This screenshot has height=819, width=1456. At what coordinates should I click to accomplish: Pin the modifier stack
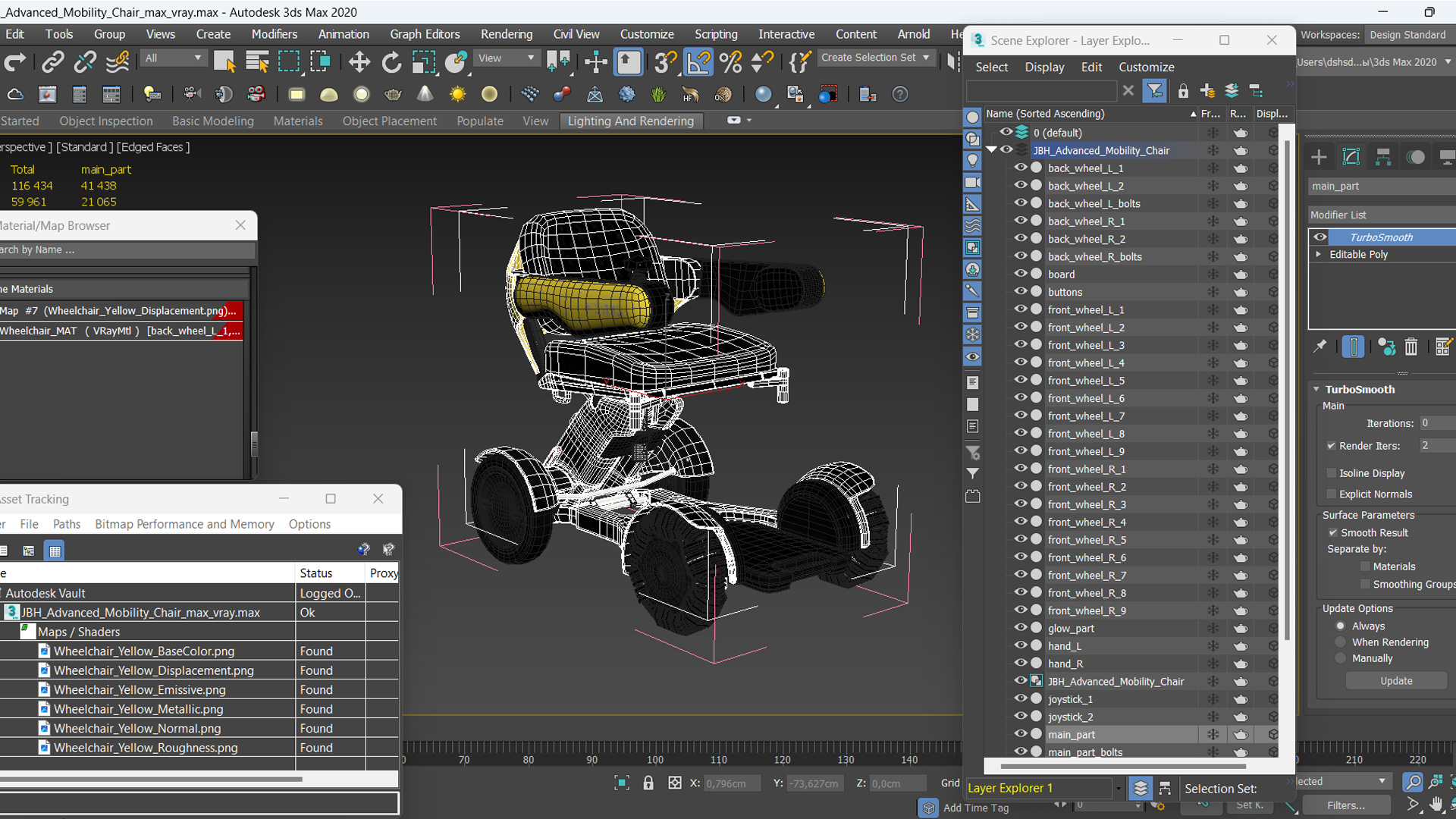tap(1320, 347)
